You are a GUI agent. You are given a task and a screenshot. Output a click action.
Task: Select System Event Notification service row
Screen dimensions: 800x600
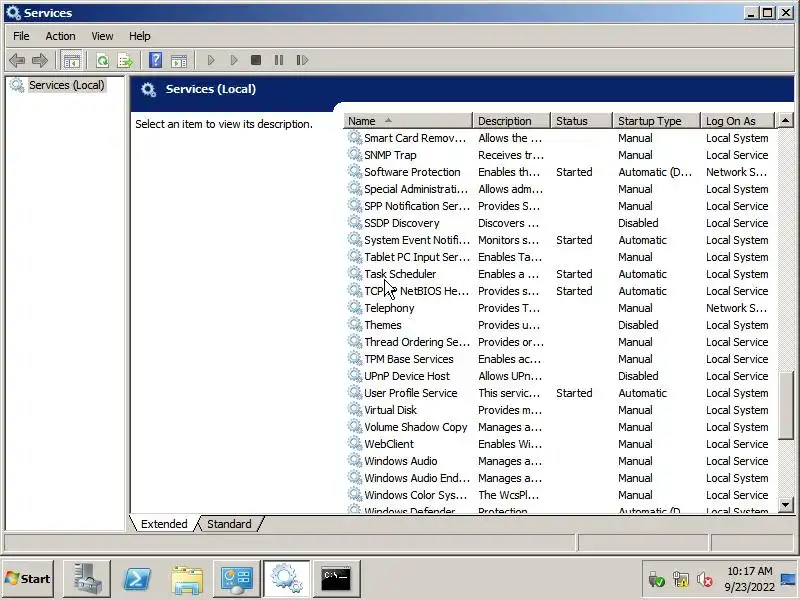558,240
